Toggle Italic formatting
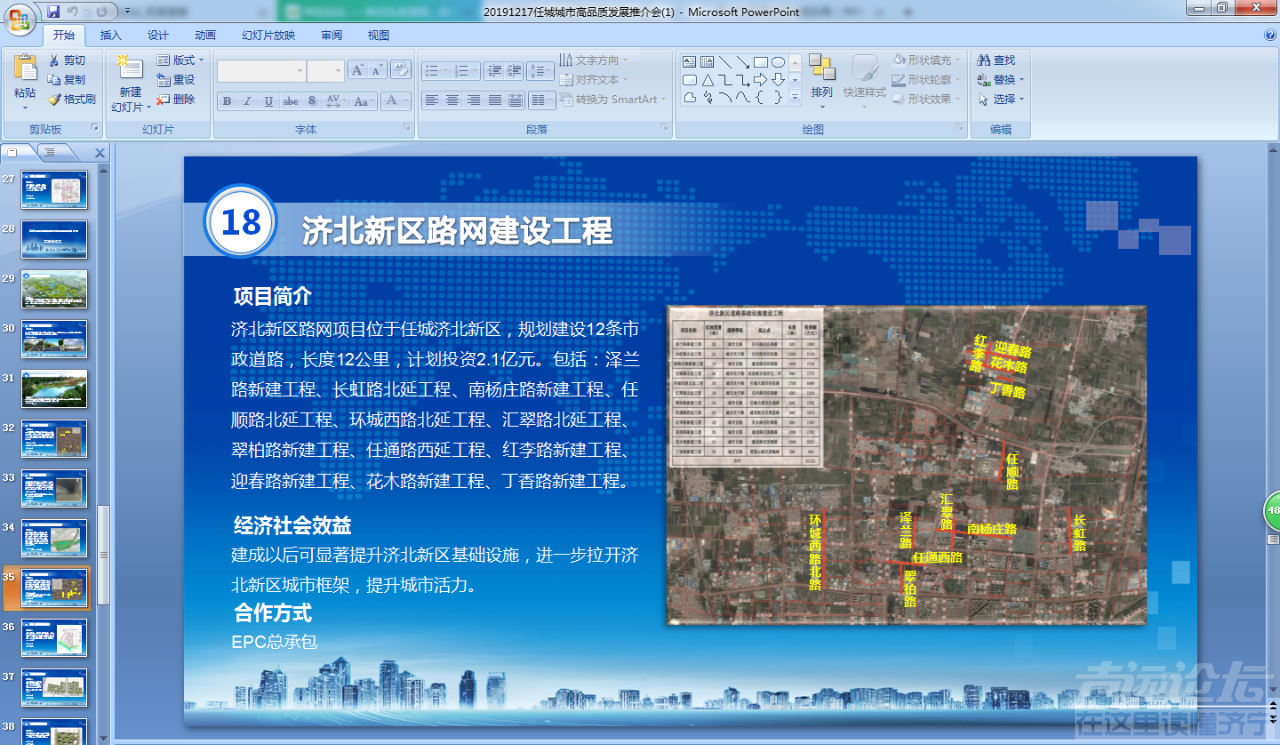The image size is (1280, 745). pos(248,101)
